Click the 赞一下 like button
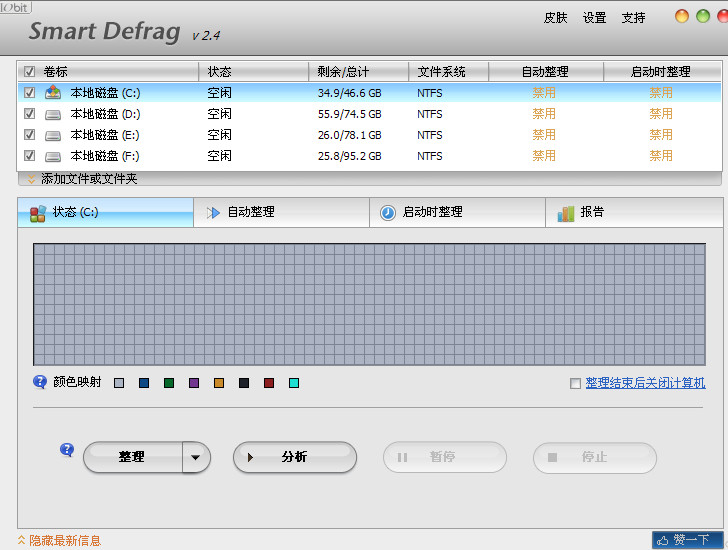728x550 pixels. pyautogui.click(x=688, y=540)
